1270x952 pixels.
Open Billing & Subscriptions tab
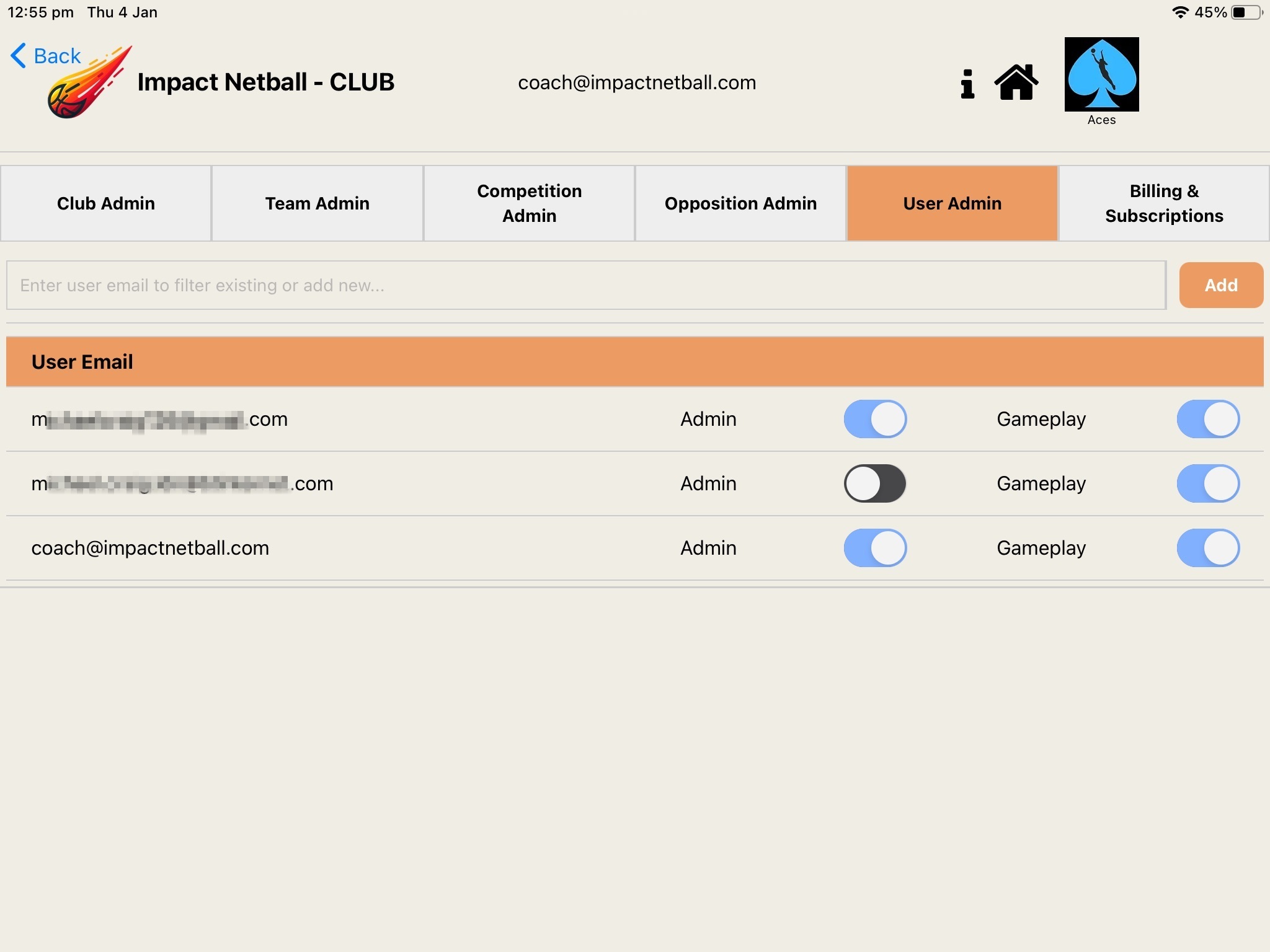pyautogui.click(x=1164, y=203)
